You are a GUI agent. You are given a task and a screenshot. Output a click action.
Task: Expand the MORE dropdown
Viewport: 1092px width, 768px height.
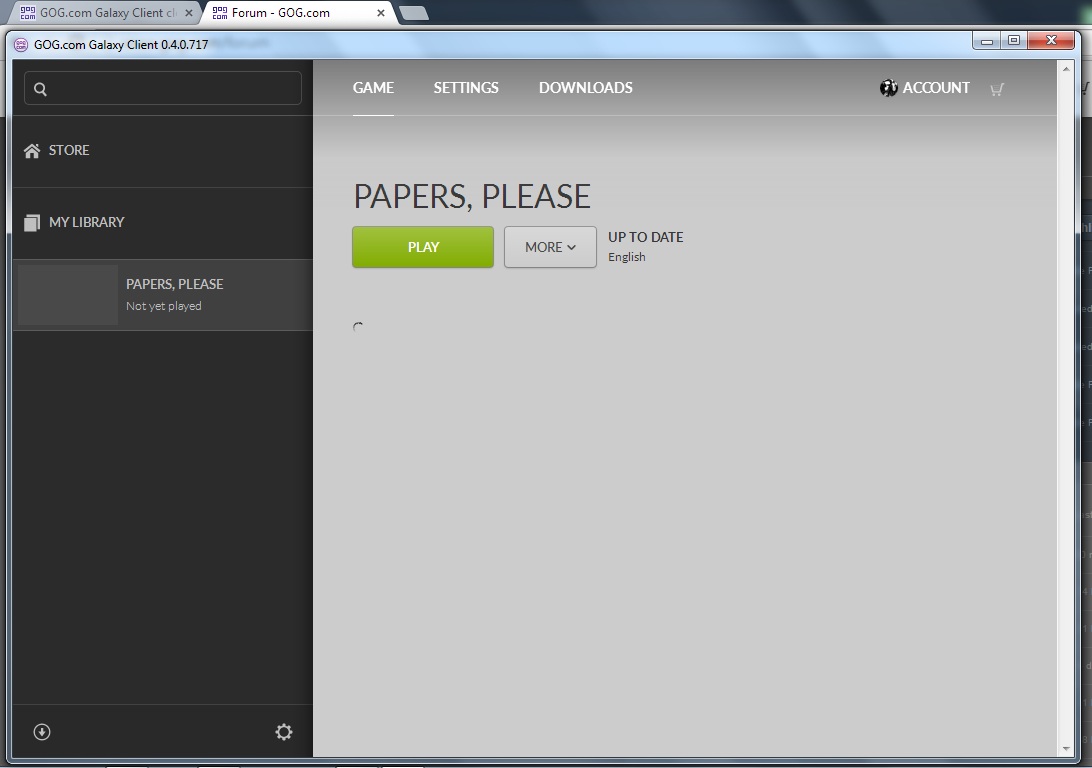[550, 246]
